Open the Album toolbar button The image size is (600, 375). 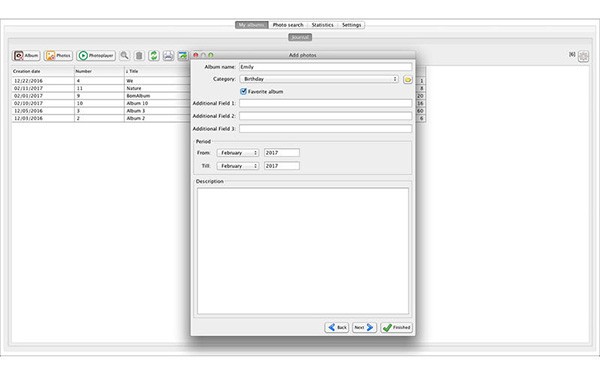(x=26, y=55)
